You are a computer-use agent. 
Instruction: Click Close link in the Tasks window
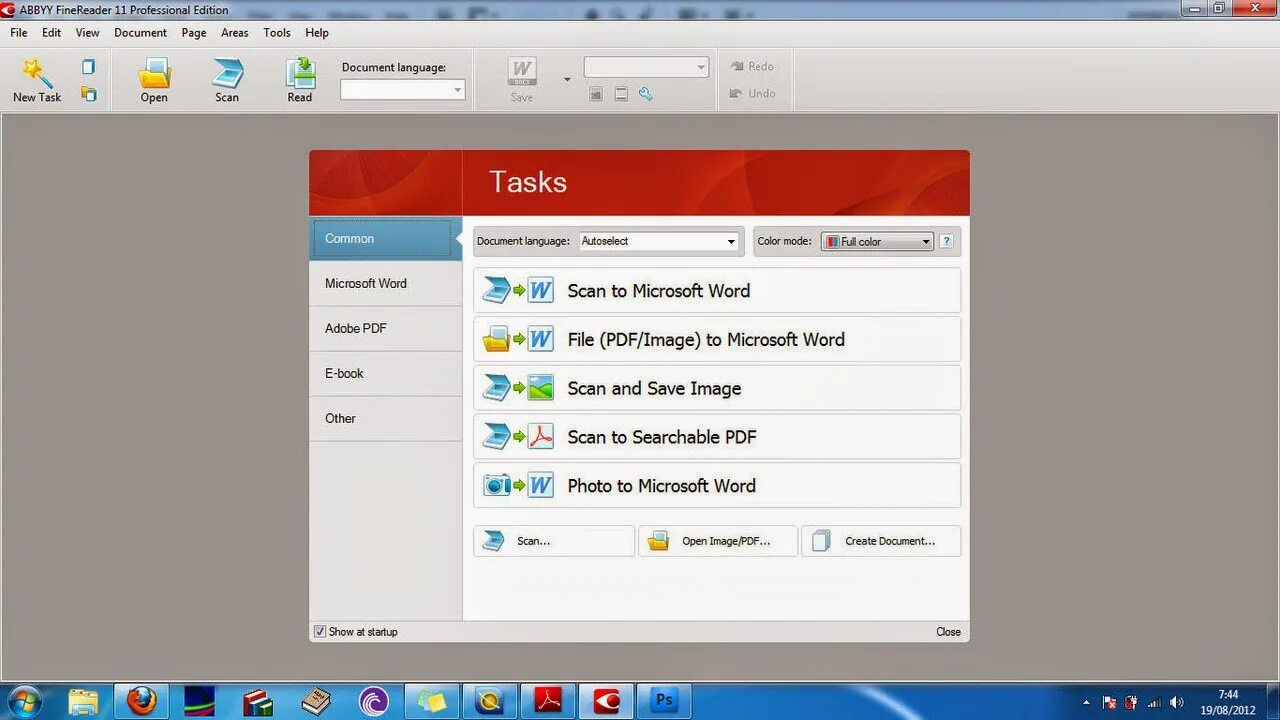click(x=948, y=632)
